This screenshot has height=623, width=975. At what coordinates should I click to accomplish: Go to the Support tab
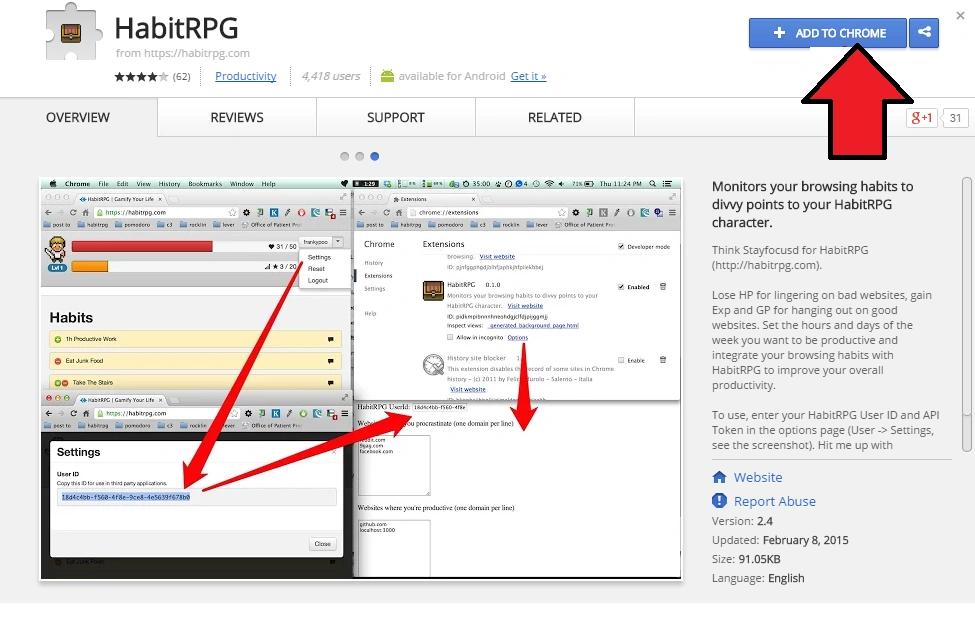click(x=396, y=118)
